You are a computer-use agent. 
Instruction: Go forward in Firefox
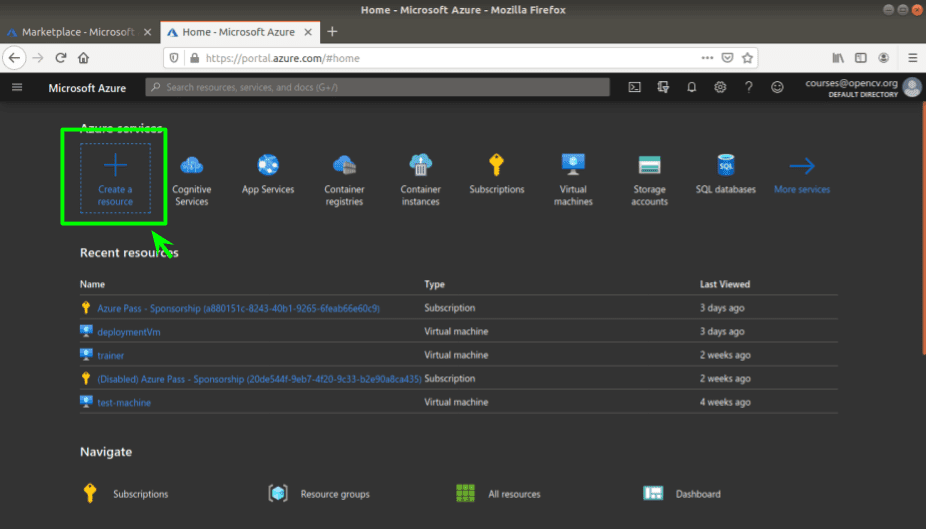click(x=38, y=58)
